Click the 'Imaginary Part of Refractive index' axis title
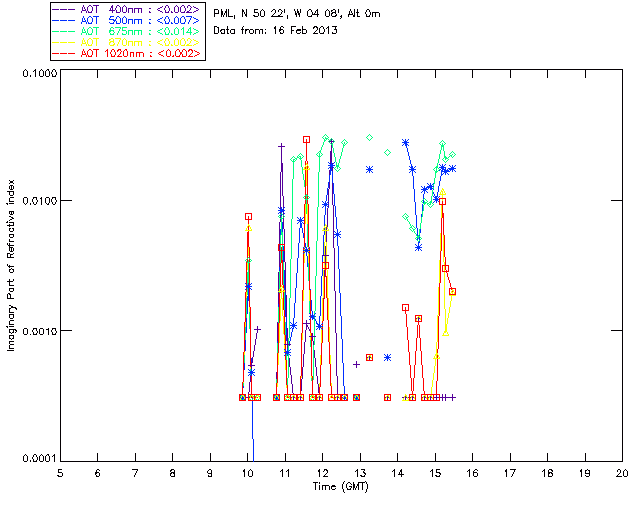The width and height of the screenshot is (640, 512). tap(11, 265)
